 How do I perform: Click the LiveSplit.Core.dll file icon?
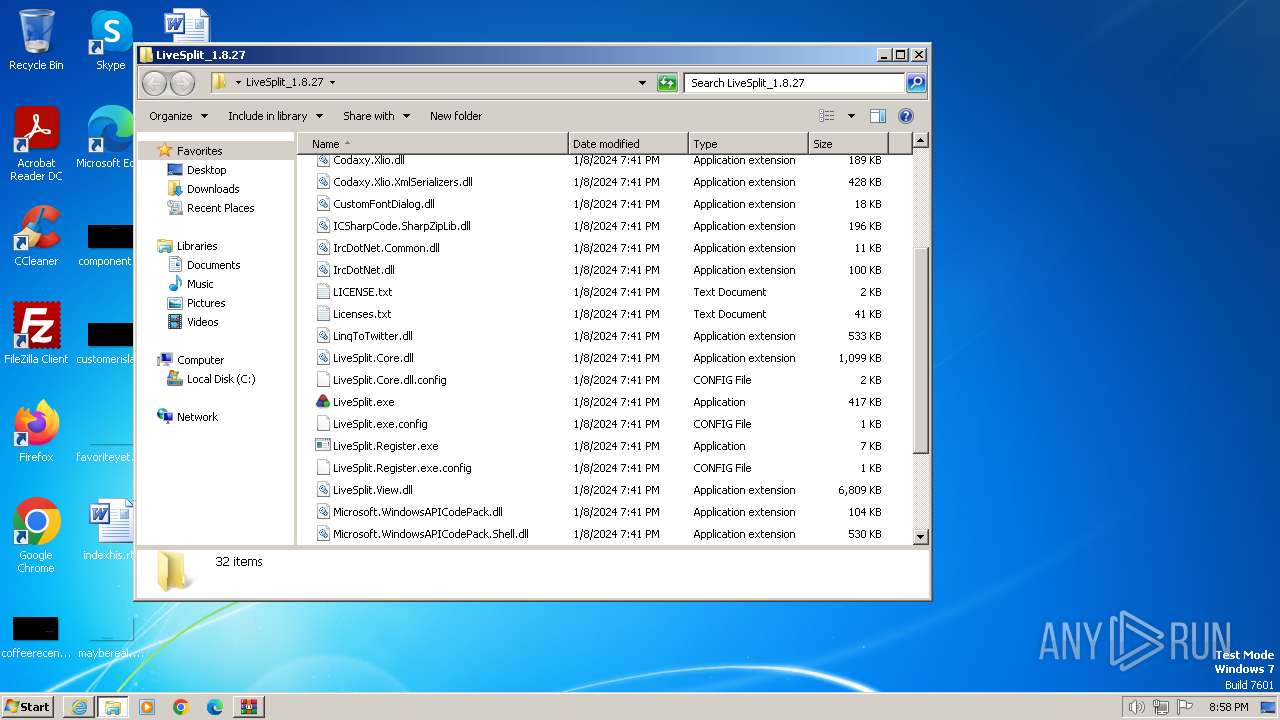[323, 358]
